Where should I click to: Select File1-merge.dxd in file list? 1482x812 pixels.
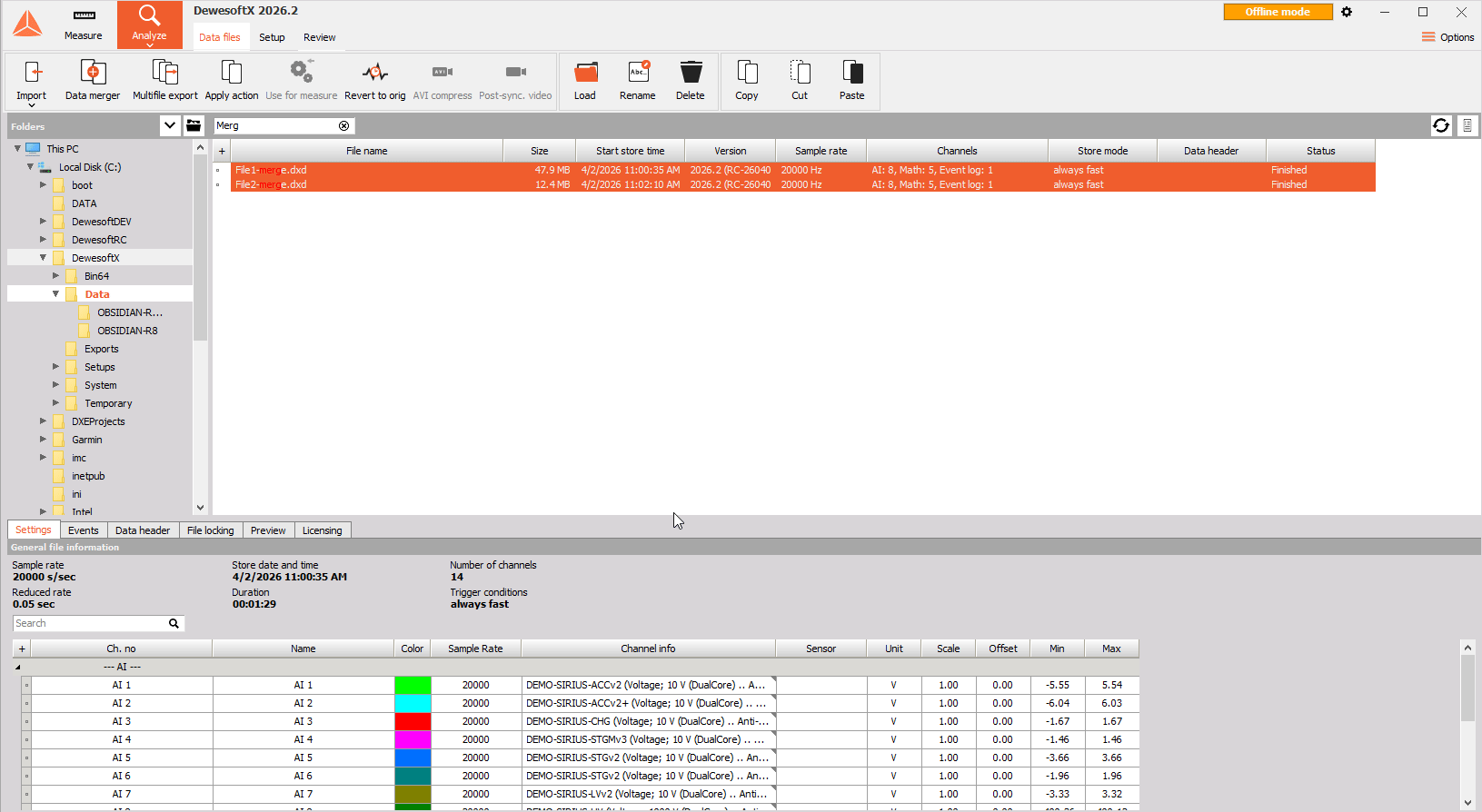tap(803, 170)
